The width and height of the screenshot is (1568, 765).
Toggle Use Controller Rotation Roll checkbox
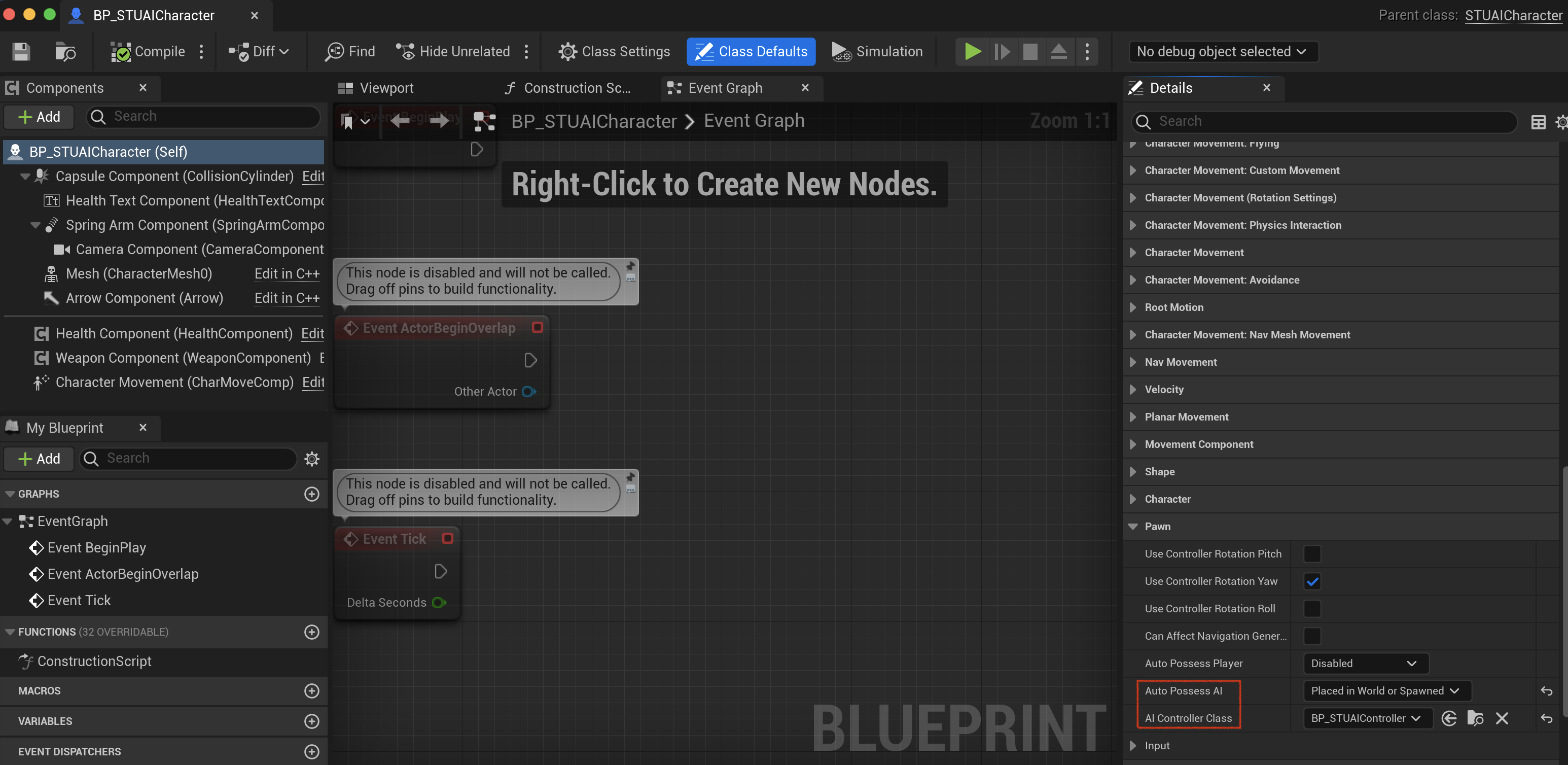tap(1312, 608)
